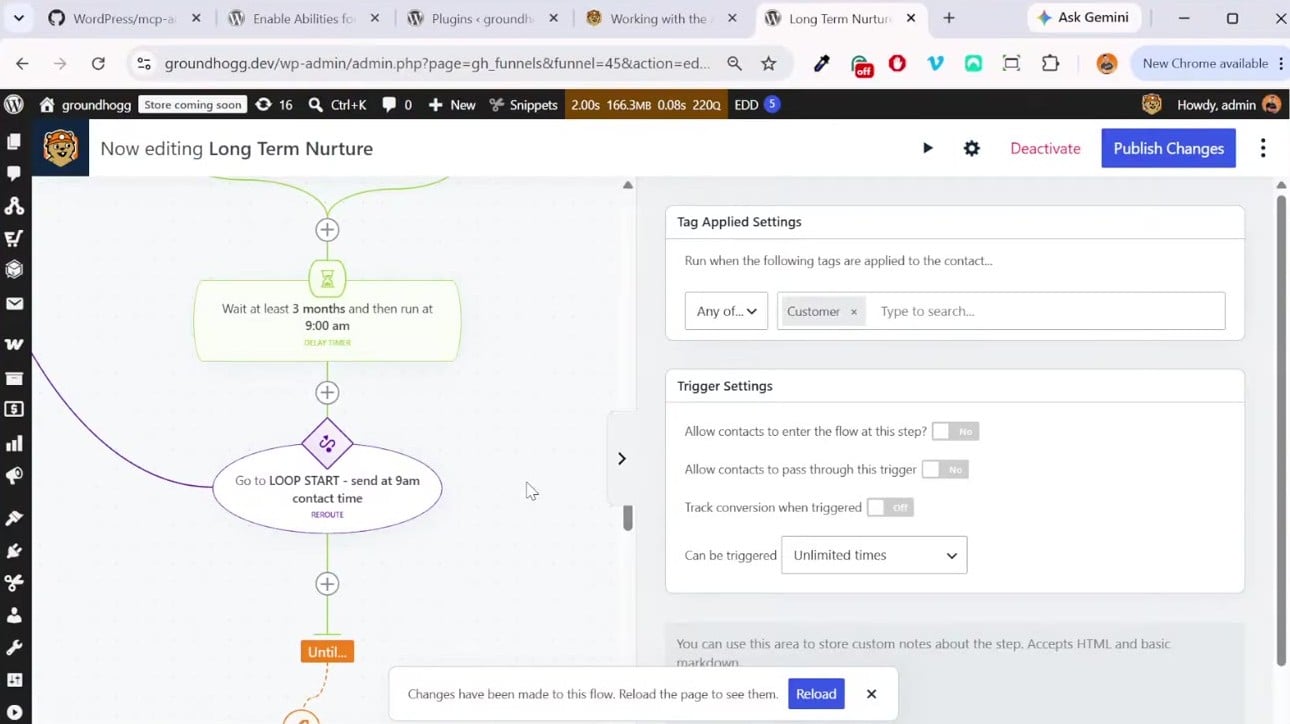Screen dimensions: 1290x724
Task: Click Deactivate link
Action: point(1045,148)
